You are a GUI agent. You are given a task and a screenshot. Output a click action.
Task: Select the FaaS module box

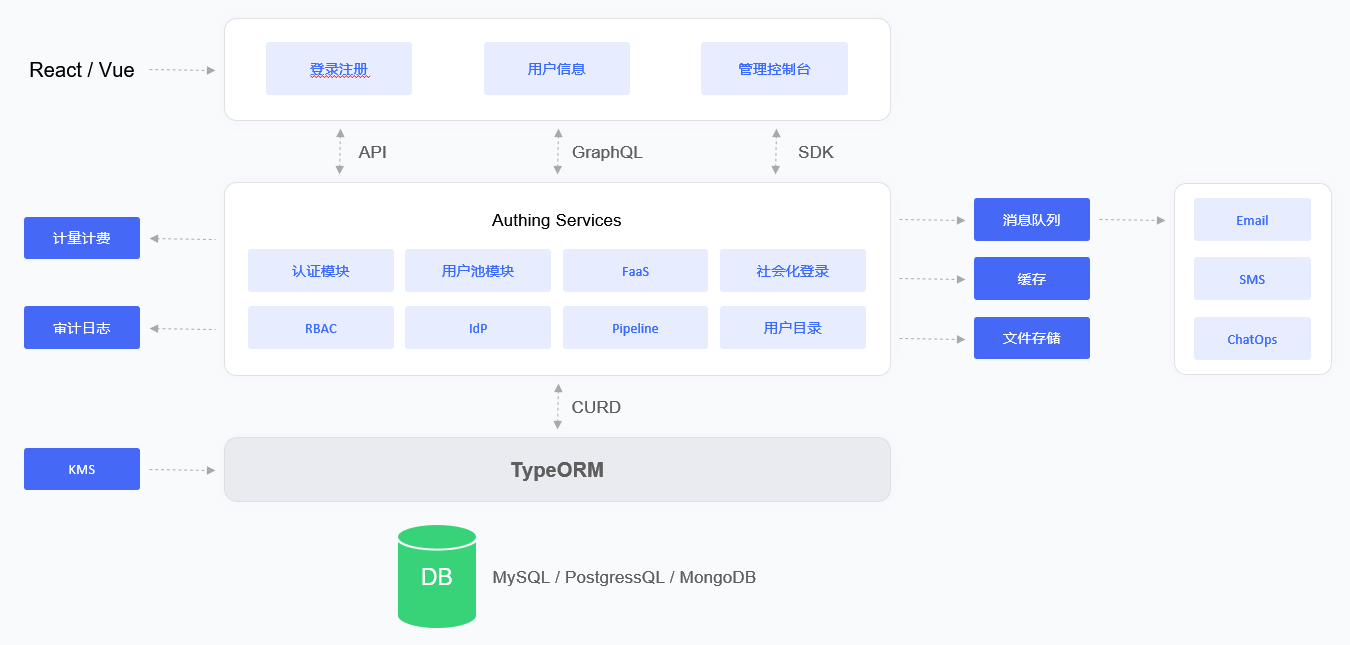click(635, 271)
